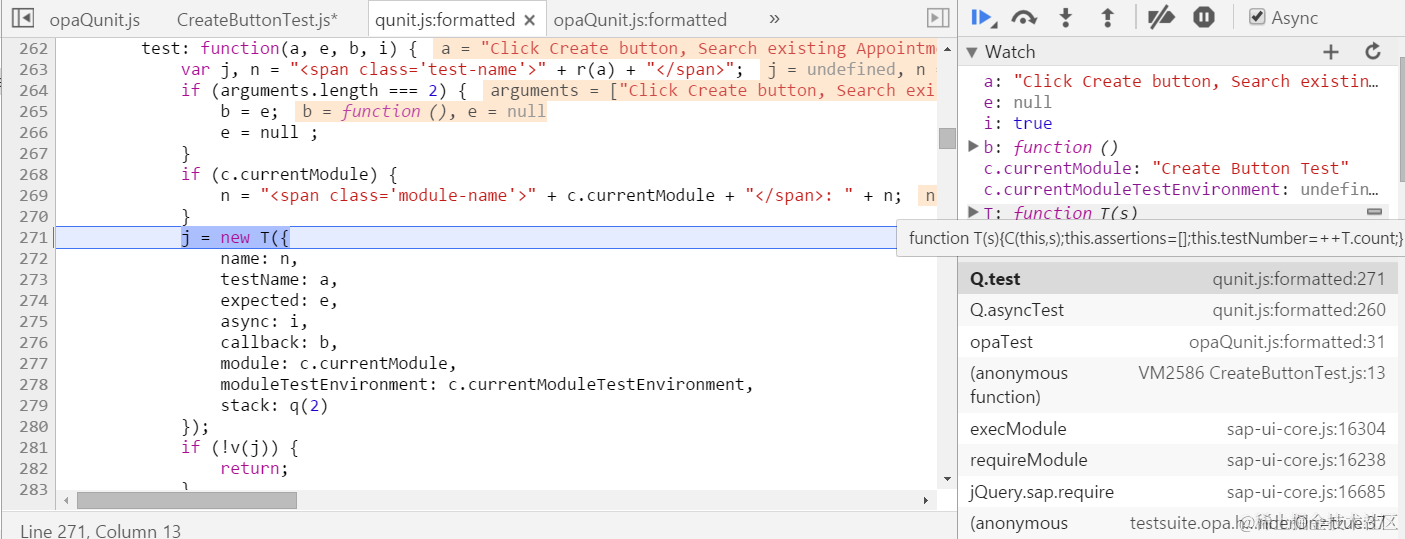
Task: Remove the T watch expression
Action: tap(1374, 212)
